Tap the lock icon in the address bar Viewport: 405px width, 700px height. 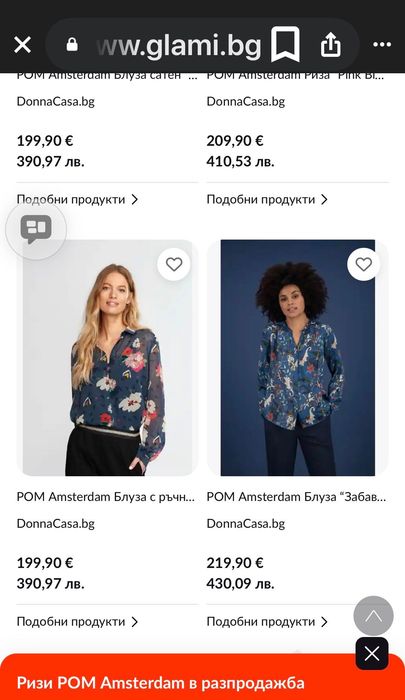(72, 45)
